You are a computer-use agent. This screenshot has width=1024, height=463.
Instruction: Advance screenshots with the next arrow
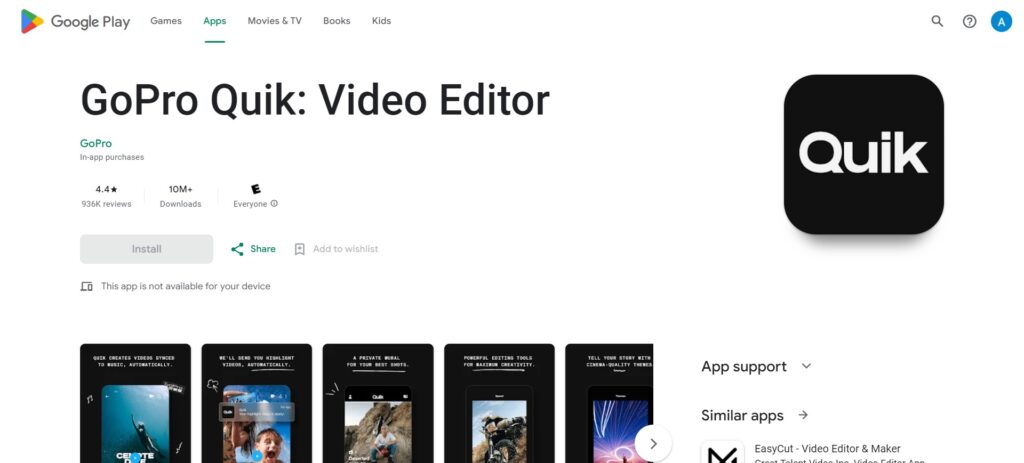tap(653, 443)
